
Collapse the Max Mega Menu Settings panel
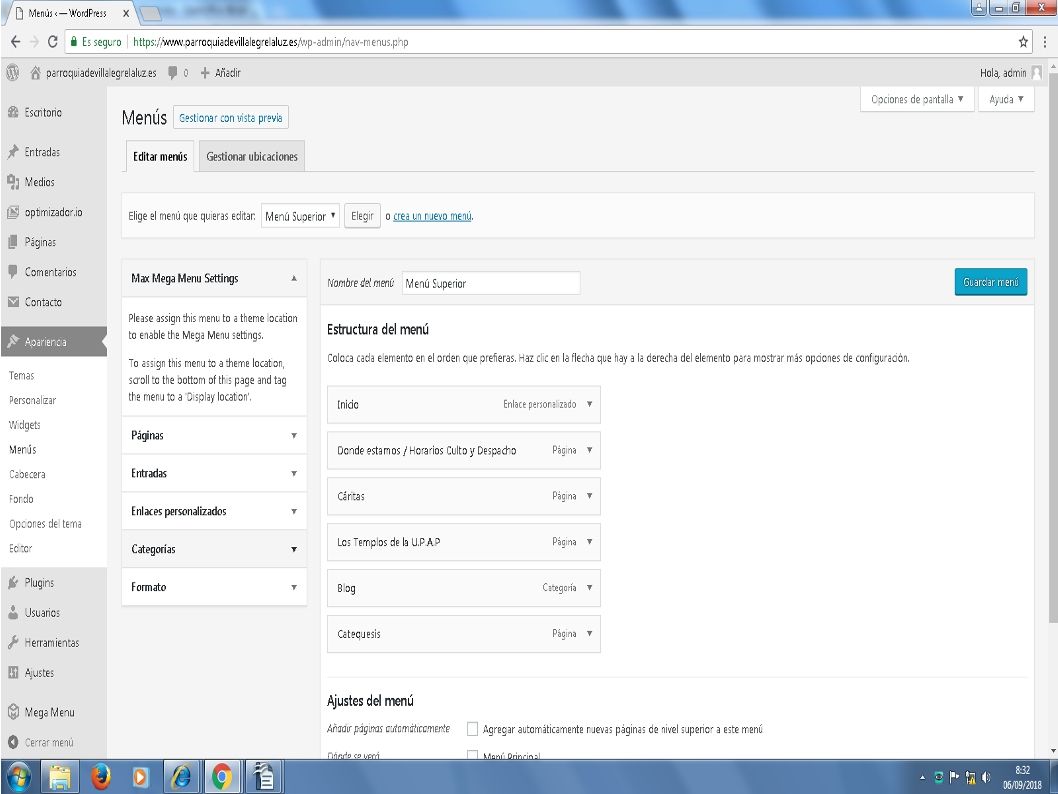pos(294,278)
